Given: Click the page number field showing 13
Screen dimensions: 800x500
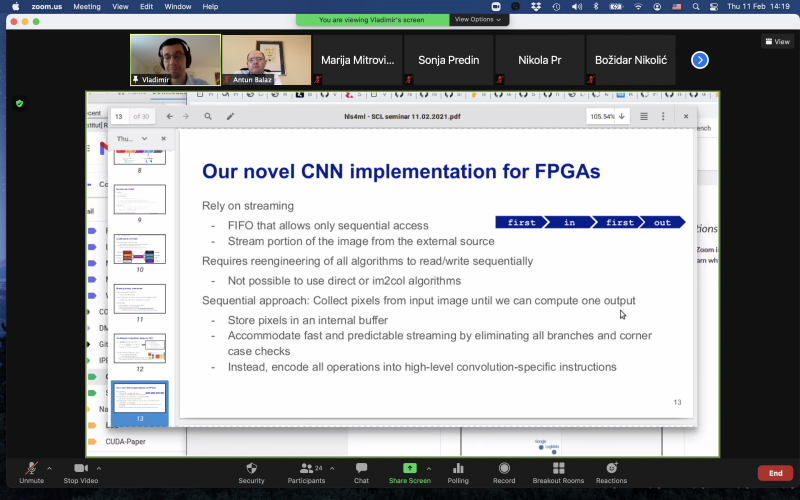Looking at the screenshot, I should [119, 116].
